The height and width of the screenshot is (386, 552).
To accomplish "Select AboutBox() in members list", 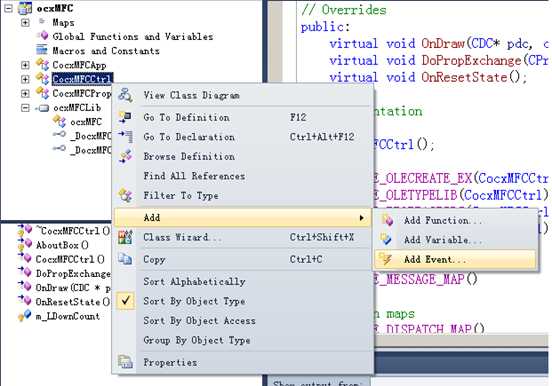I will pyautogui.click(x=62, y=245).
